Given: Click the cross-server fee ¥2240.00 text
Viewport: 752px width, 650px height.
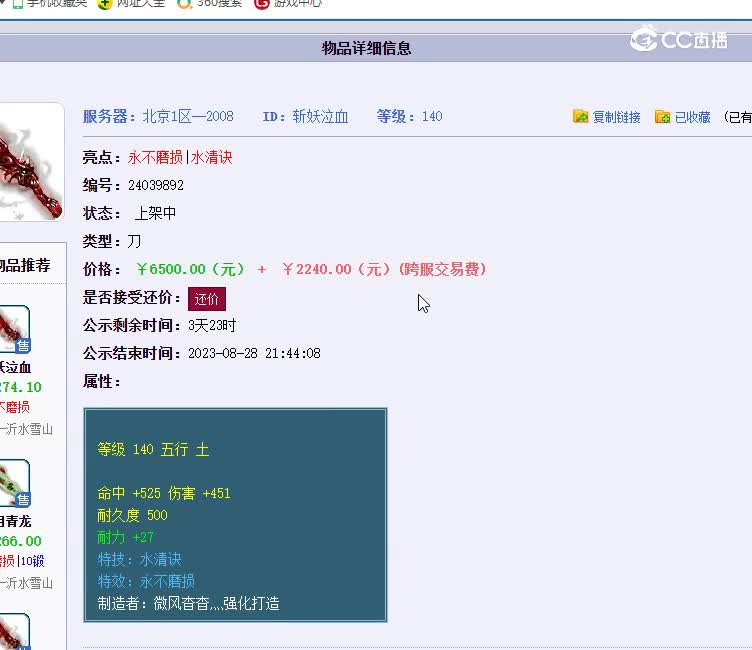Looking at the screenshot, I should click(384, 269).
